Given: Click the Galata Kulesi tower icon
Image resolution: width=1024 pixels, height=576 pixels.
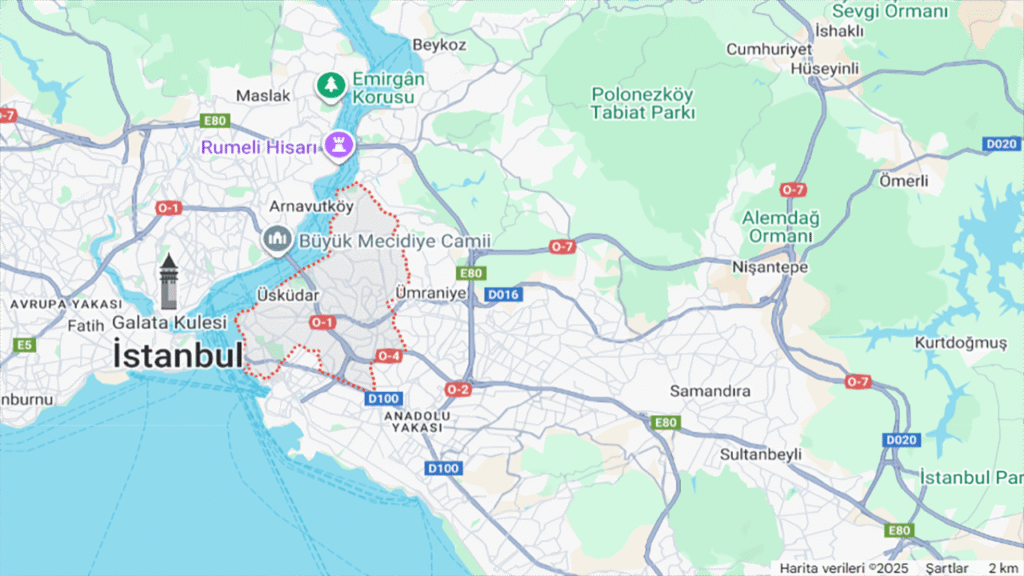Looking at the screenshot, I should point(168,281).
